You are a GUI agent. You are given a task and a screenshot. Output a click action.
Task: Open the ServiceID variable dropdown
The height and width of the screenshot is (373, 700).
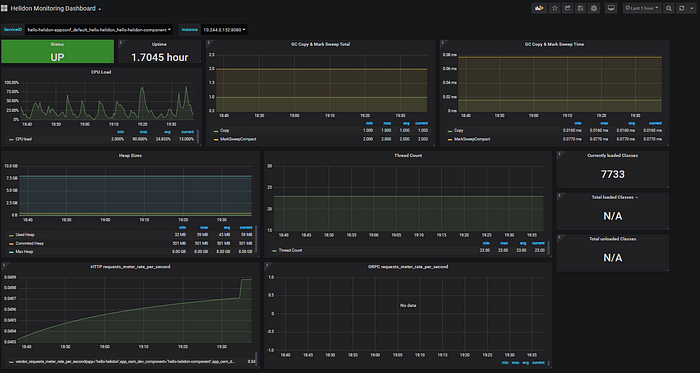click(99, 30)
